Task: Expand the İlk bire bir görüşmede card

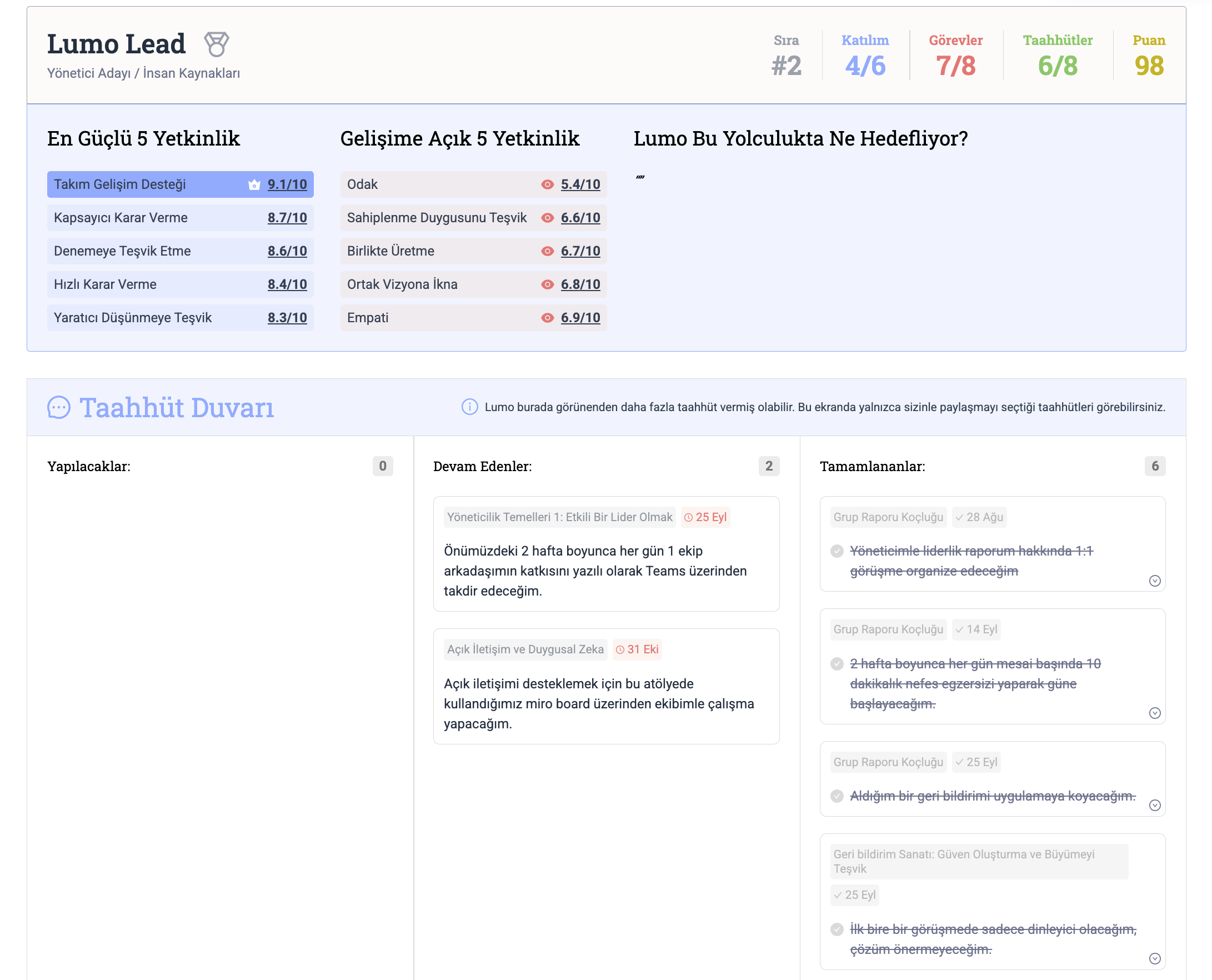Action: (x=1154, y=958)
